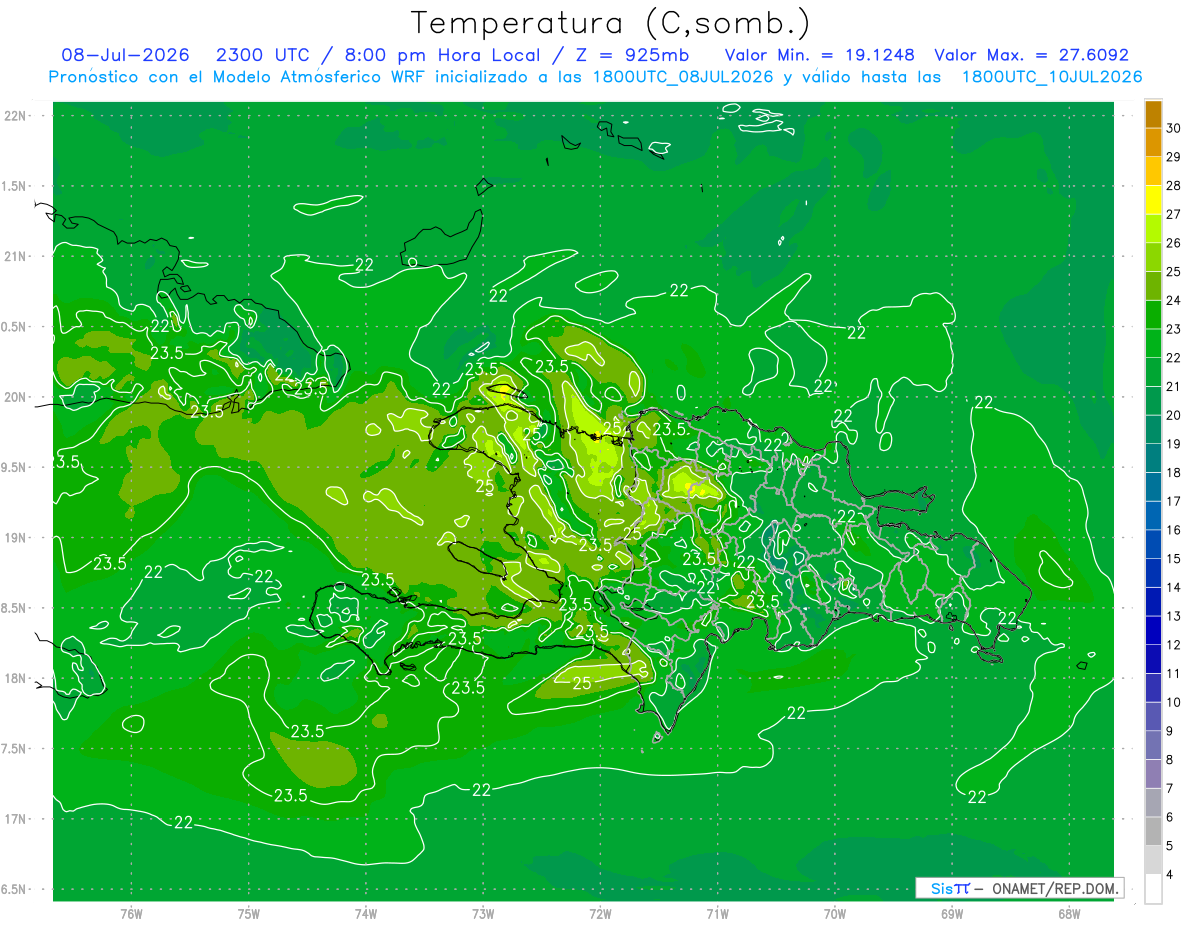Image resolution: width=1200 pixels, height=927 pixels.
Task: Click the dark orange swatch above 30
Action: coord(1153,115)
